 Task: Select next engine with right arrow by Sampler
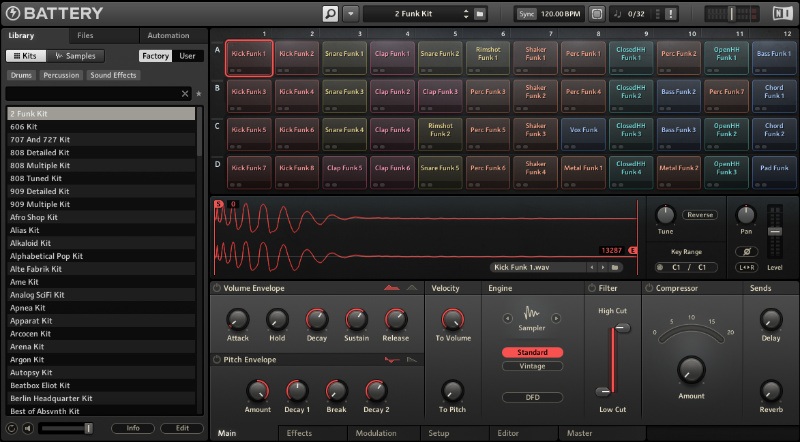coord(556,318)
